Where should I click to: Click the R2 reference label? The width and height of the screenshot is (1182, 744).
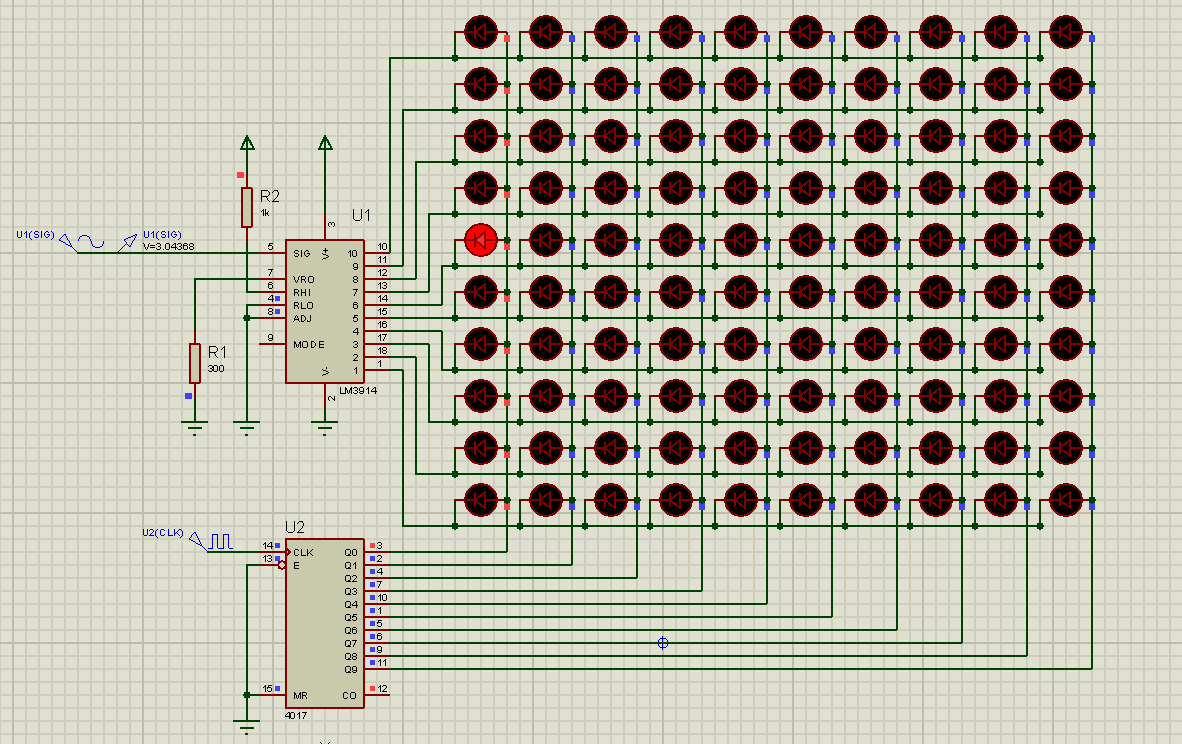[x=269, y=196]
